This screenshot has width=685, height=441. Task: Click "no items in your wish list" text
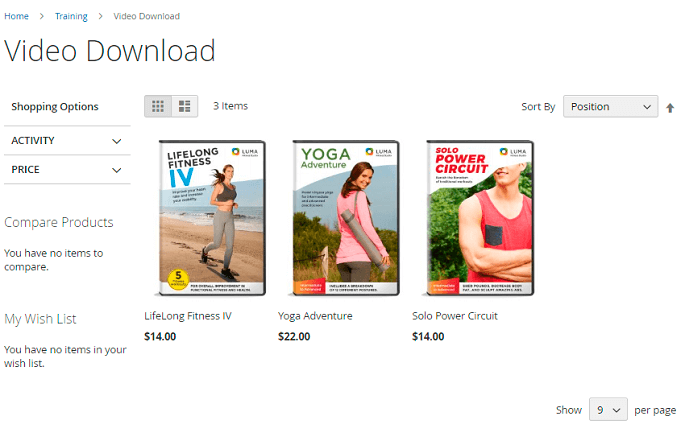(66, 356)
